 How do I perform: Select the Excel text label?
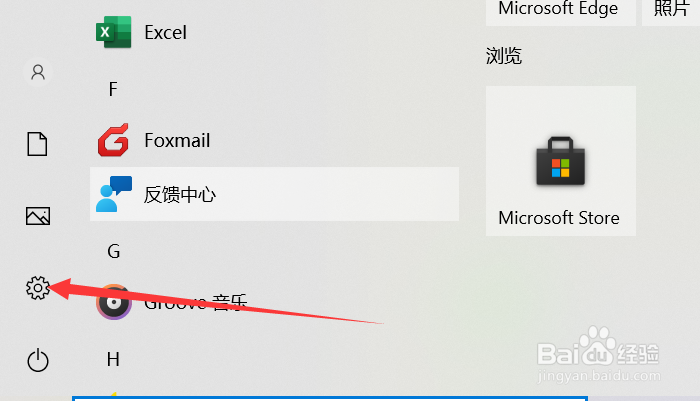(166, 33)
